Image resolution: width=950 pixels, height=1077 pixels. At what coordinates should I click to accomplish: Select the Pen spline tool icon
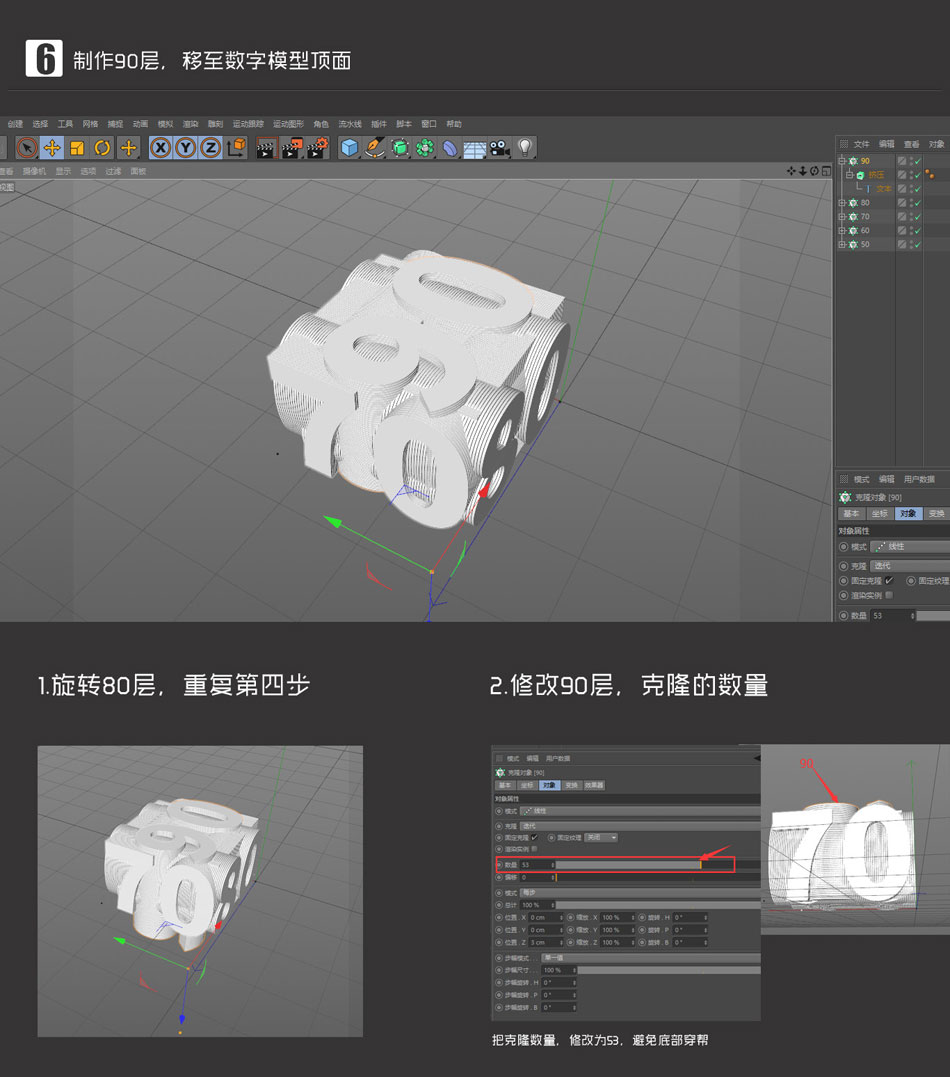tap(374, 148)
